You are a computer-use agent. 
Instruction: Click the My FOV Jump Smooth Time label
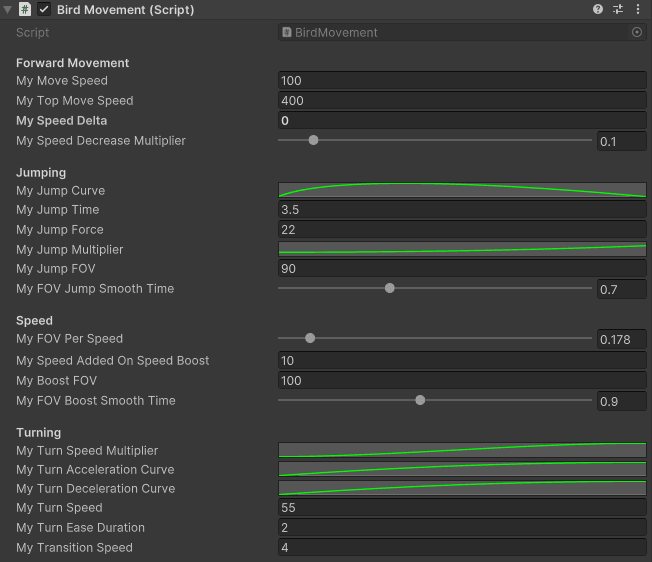click(x=95, y=288)
